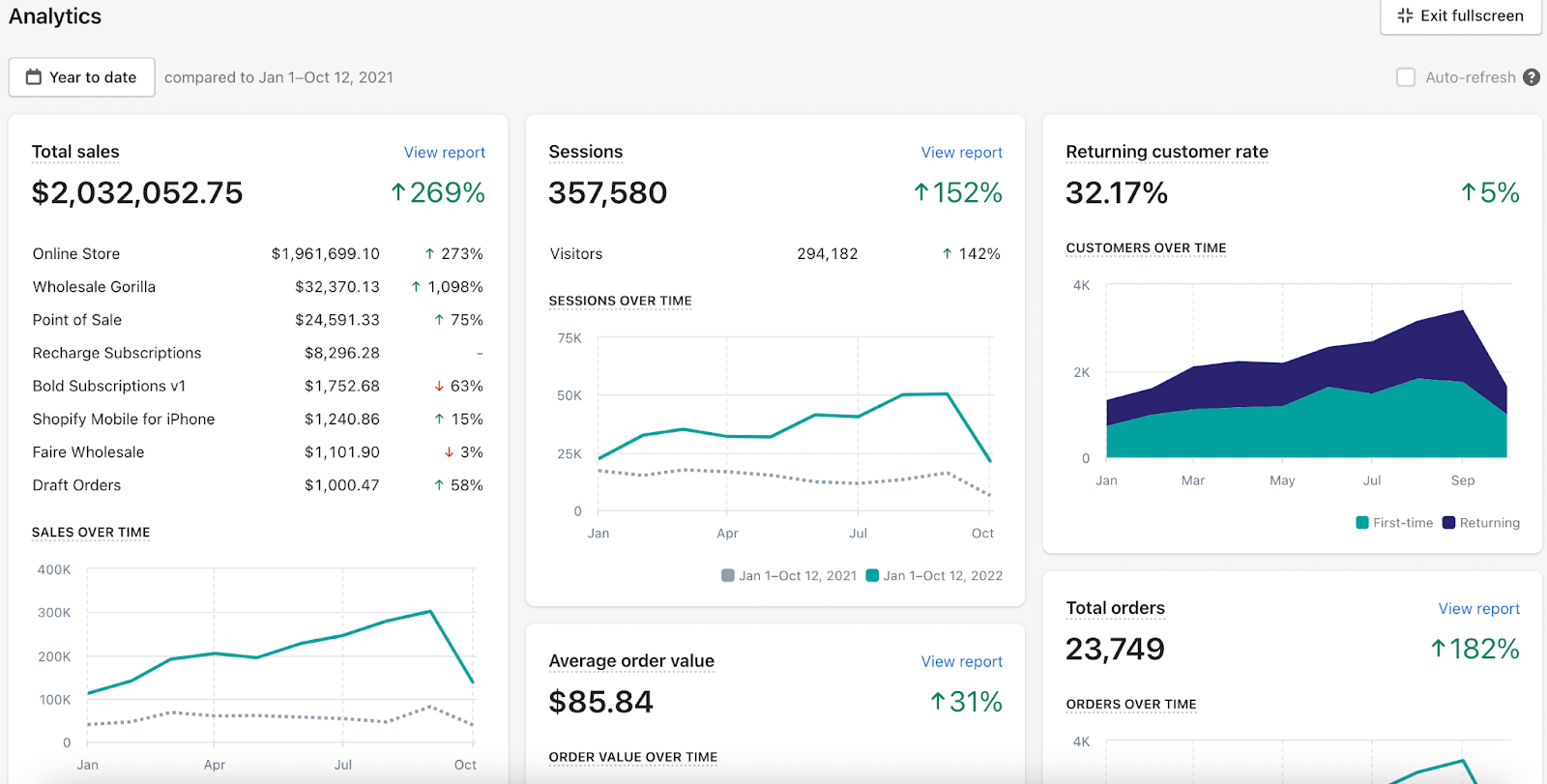Click the Total orders title

[1115, 608]
